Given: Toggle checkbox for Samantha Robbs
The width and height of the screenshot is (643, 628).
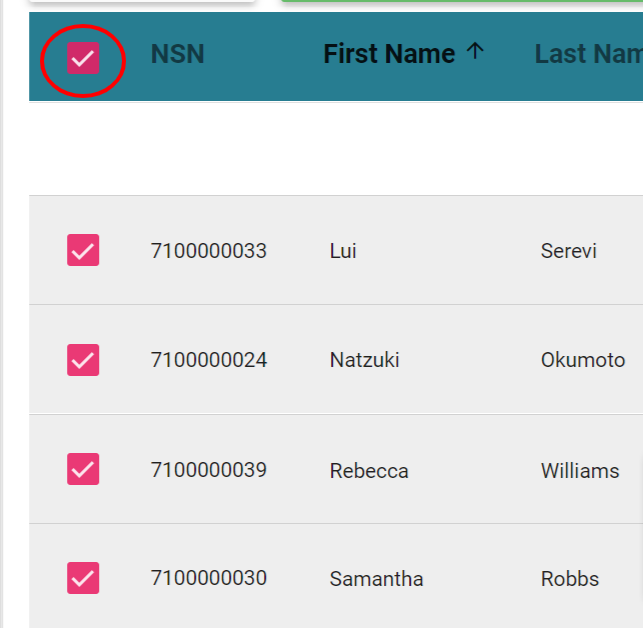Looking at the screenshot, I should tap(83, 577).
